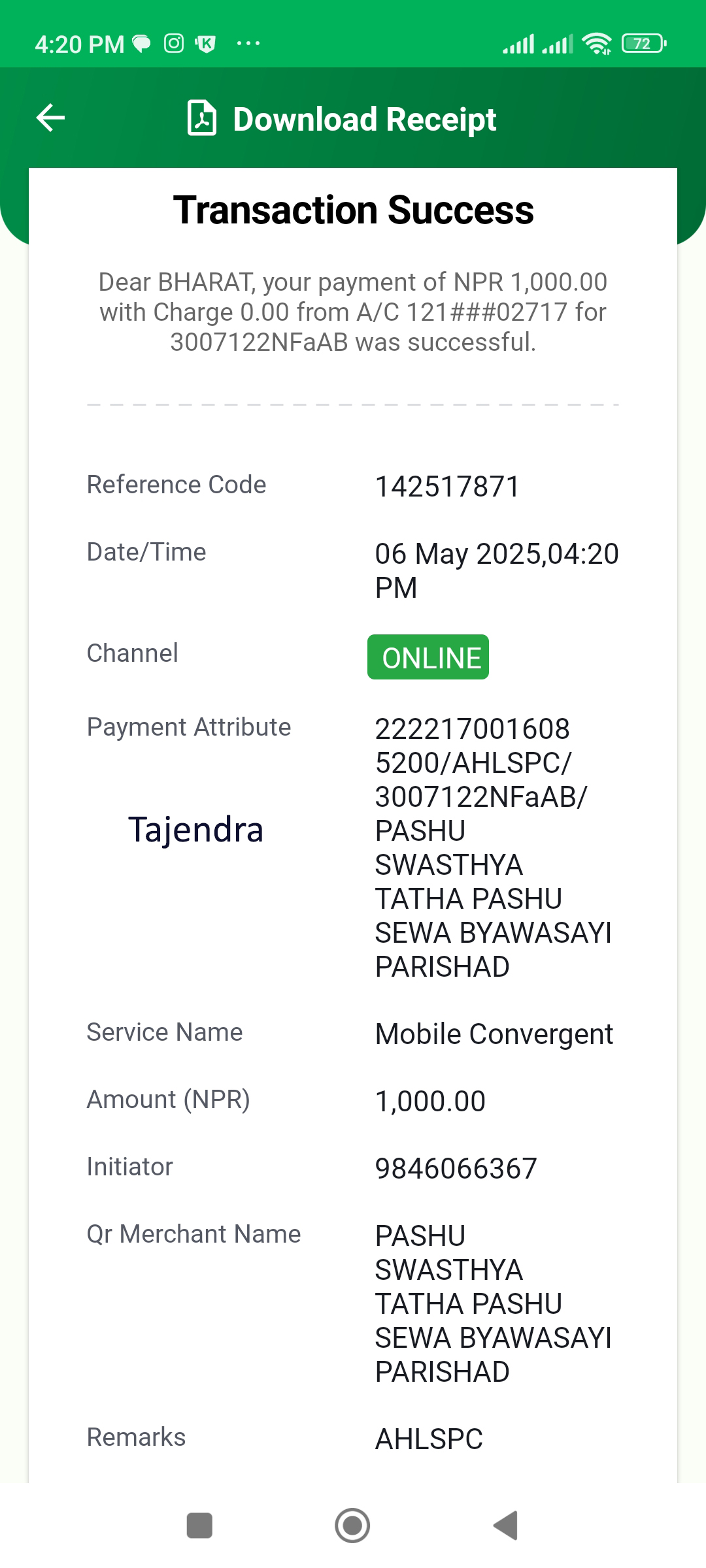Tap the battery indicator in status bar
Image resolution: width=706 pixels, height=1568 pixels.
644,44
